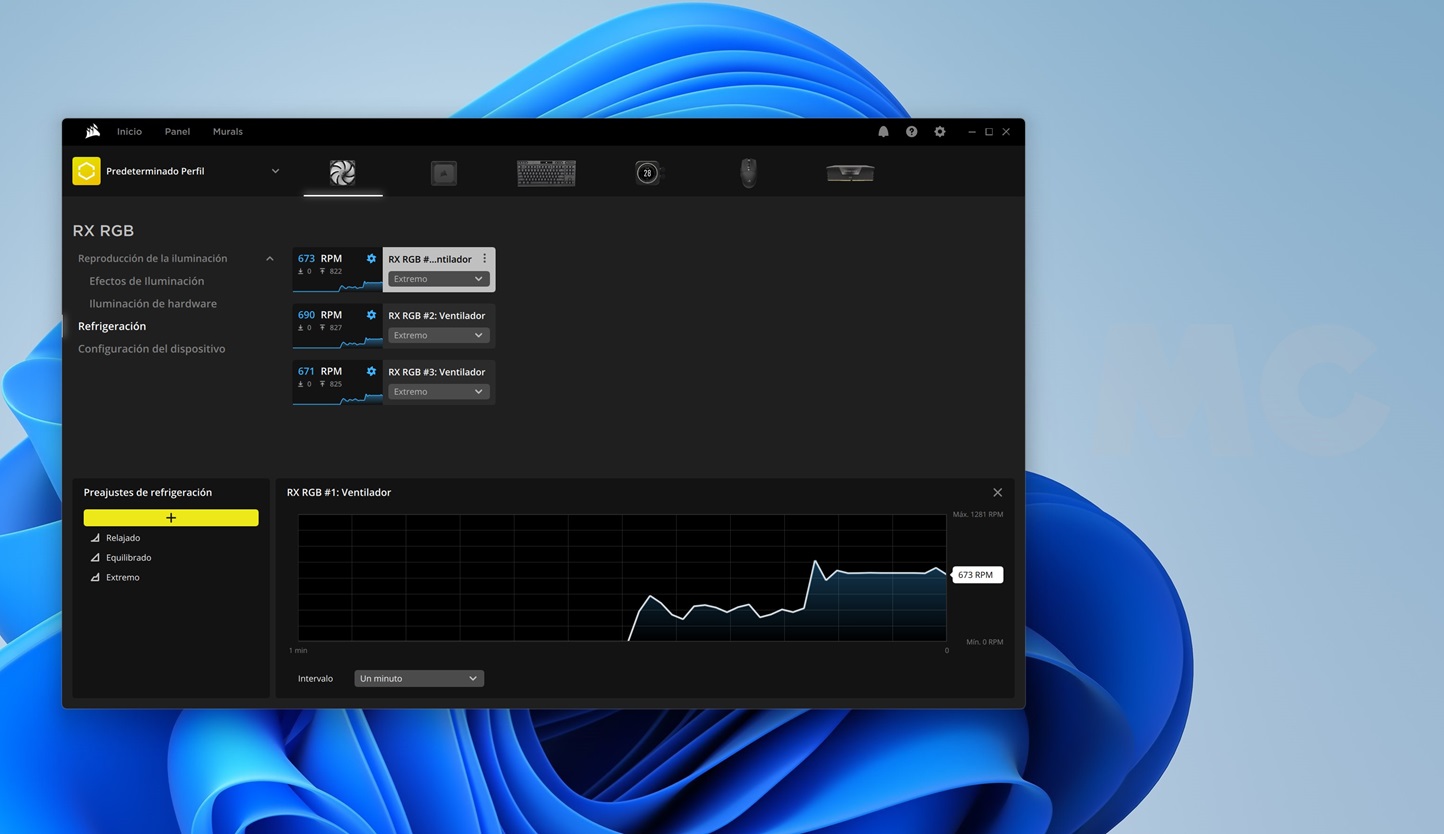
Task: Open preset dropdown for RX RGB #2 fan
Action: pos(438,336)
